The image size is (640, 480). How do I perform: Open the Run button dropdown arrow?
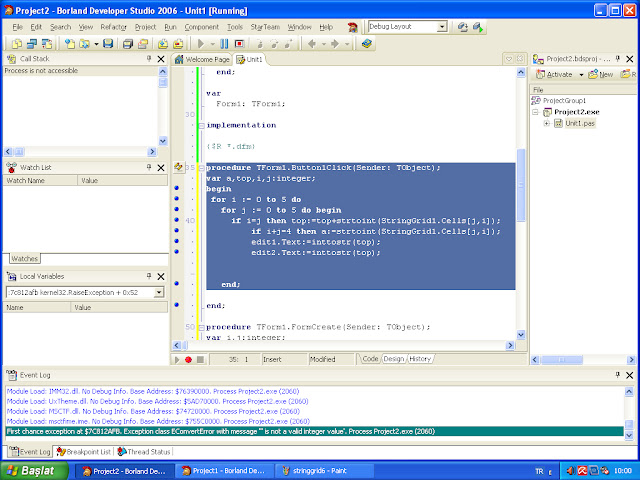212,44
